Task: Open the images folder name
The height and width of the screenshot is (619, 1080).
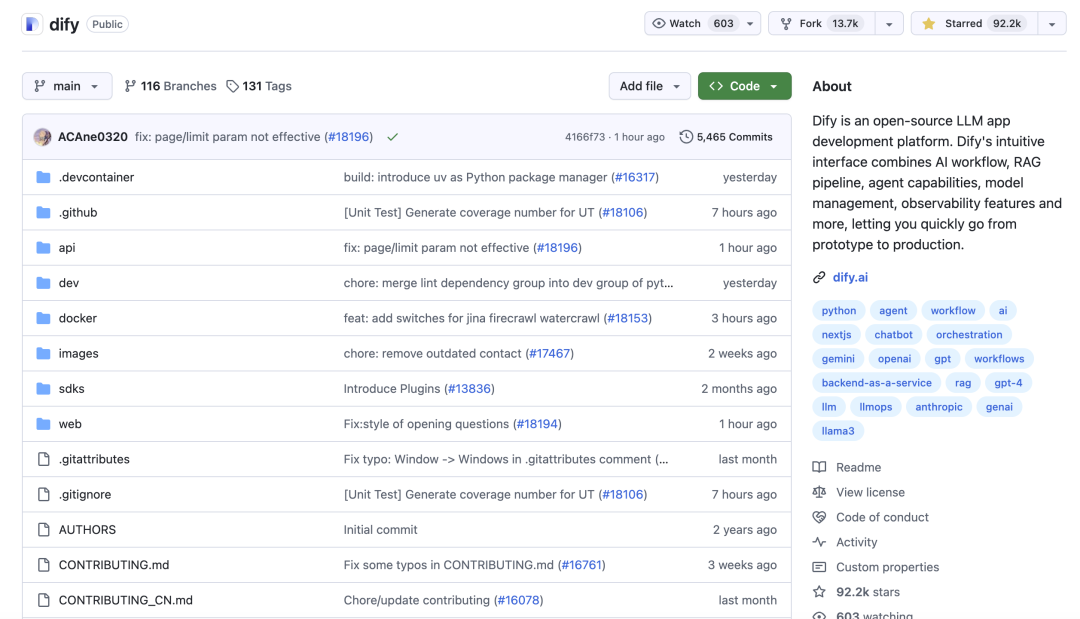Action: pos(79,353)
